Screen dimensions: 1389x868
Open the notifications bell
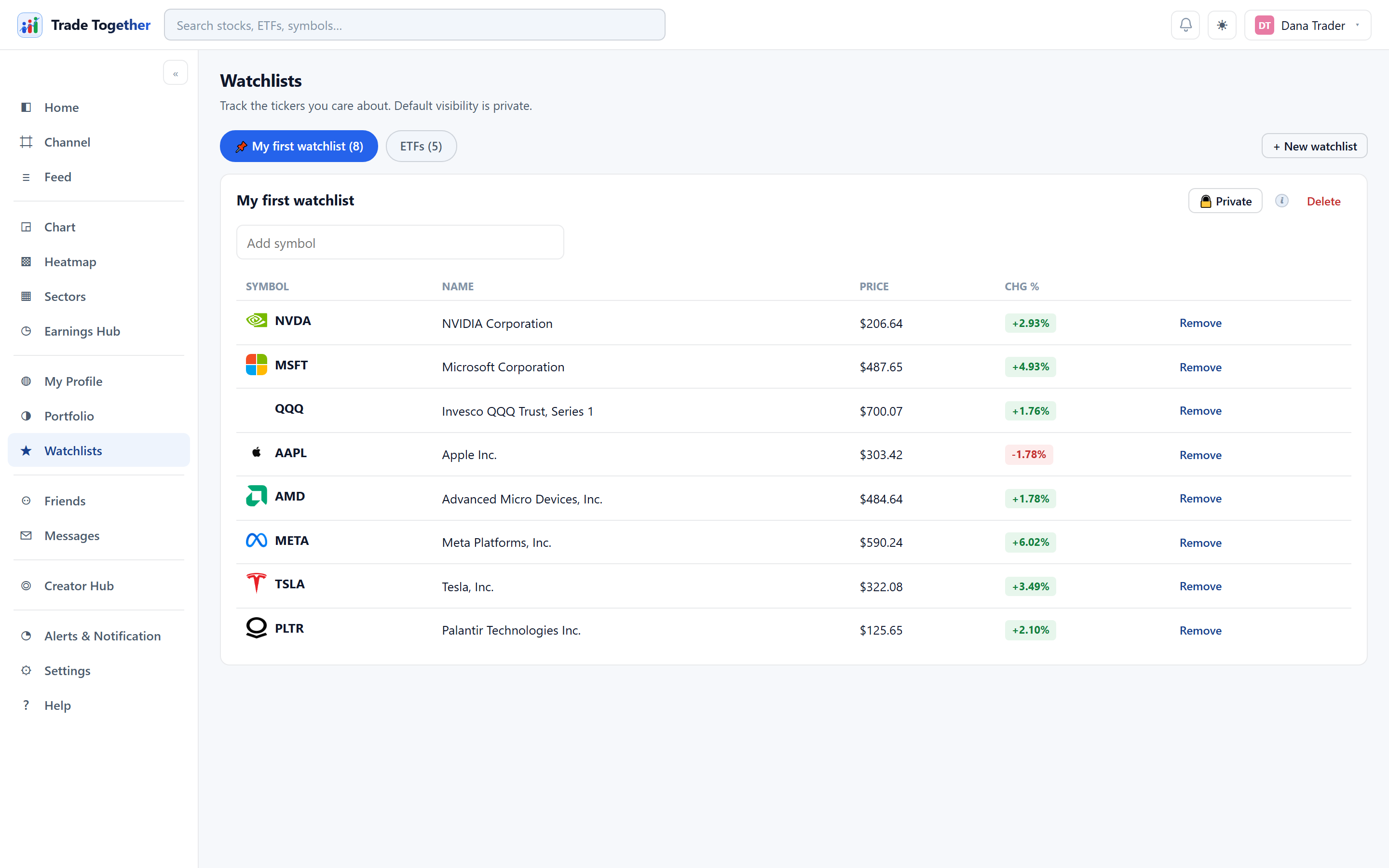point(1185,25)
